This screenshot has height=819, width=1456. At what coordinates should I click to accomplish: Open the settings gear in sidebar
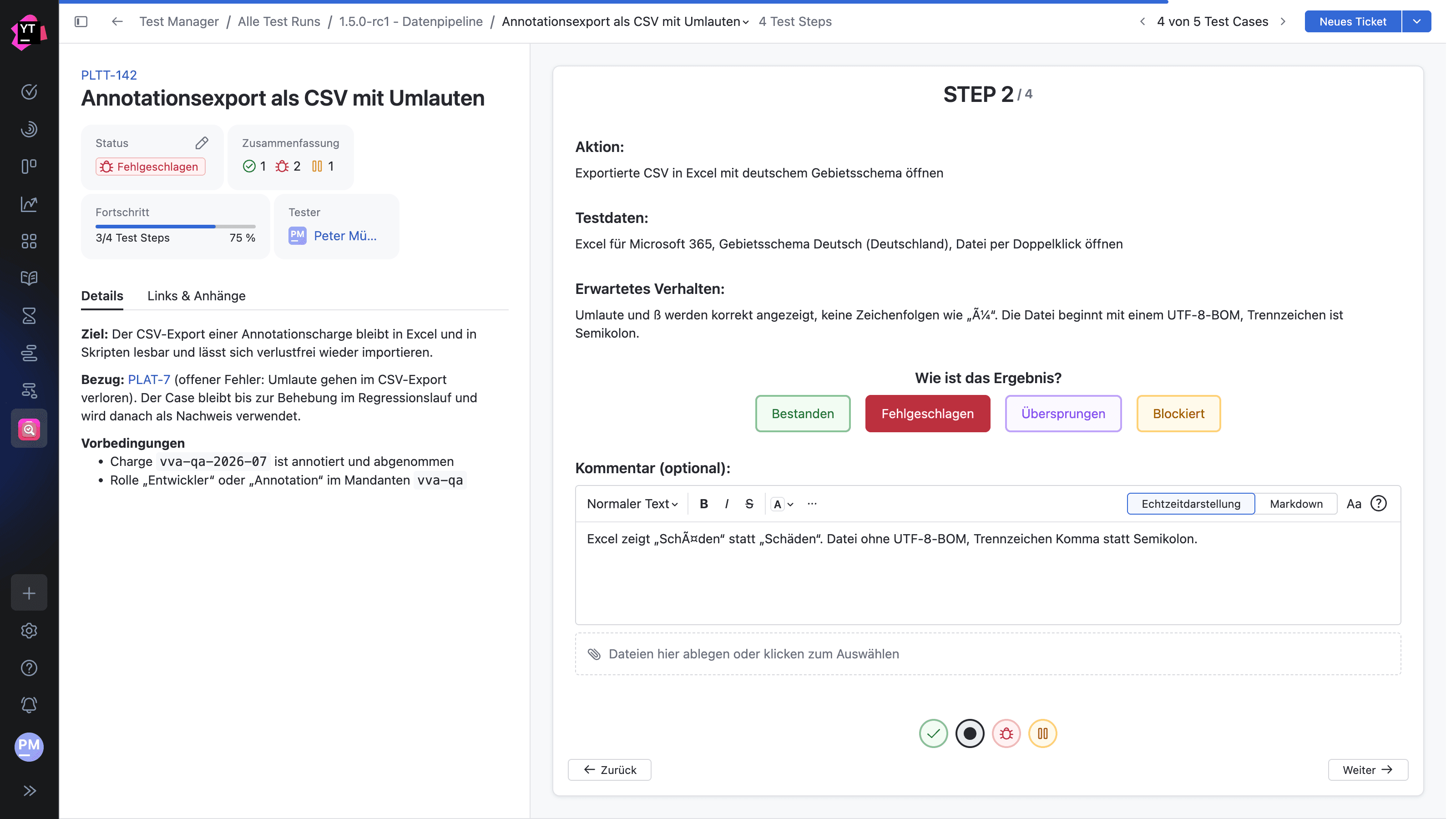pos(29,631)
